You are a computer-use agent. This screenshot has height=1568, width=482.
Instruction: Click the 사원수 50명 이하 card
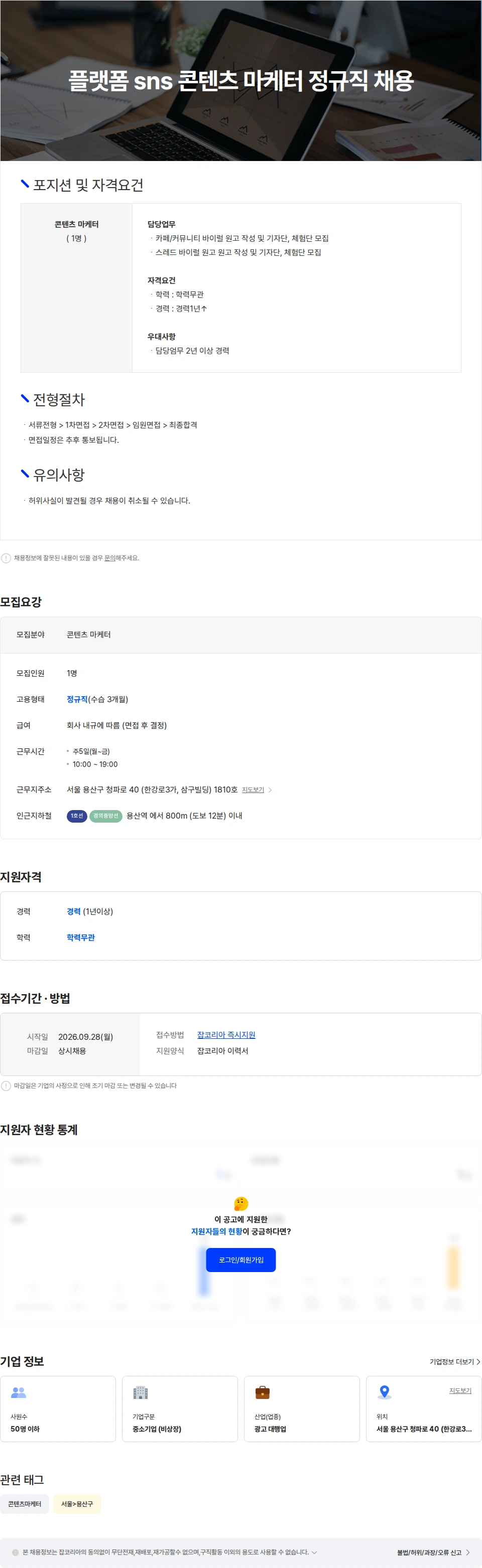coord(58,1408)
